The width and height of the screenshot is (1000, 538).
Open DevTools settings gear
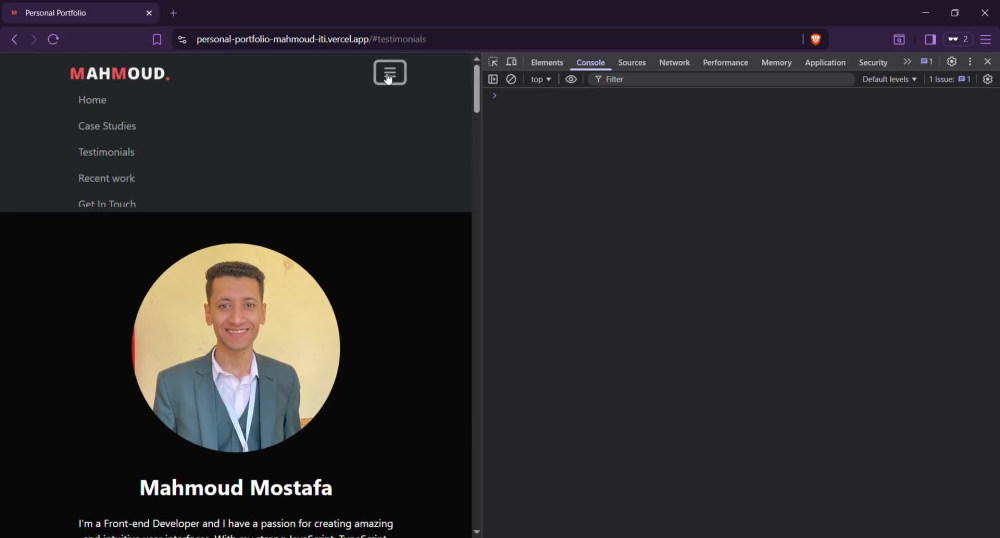click(952, 62)
